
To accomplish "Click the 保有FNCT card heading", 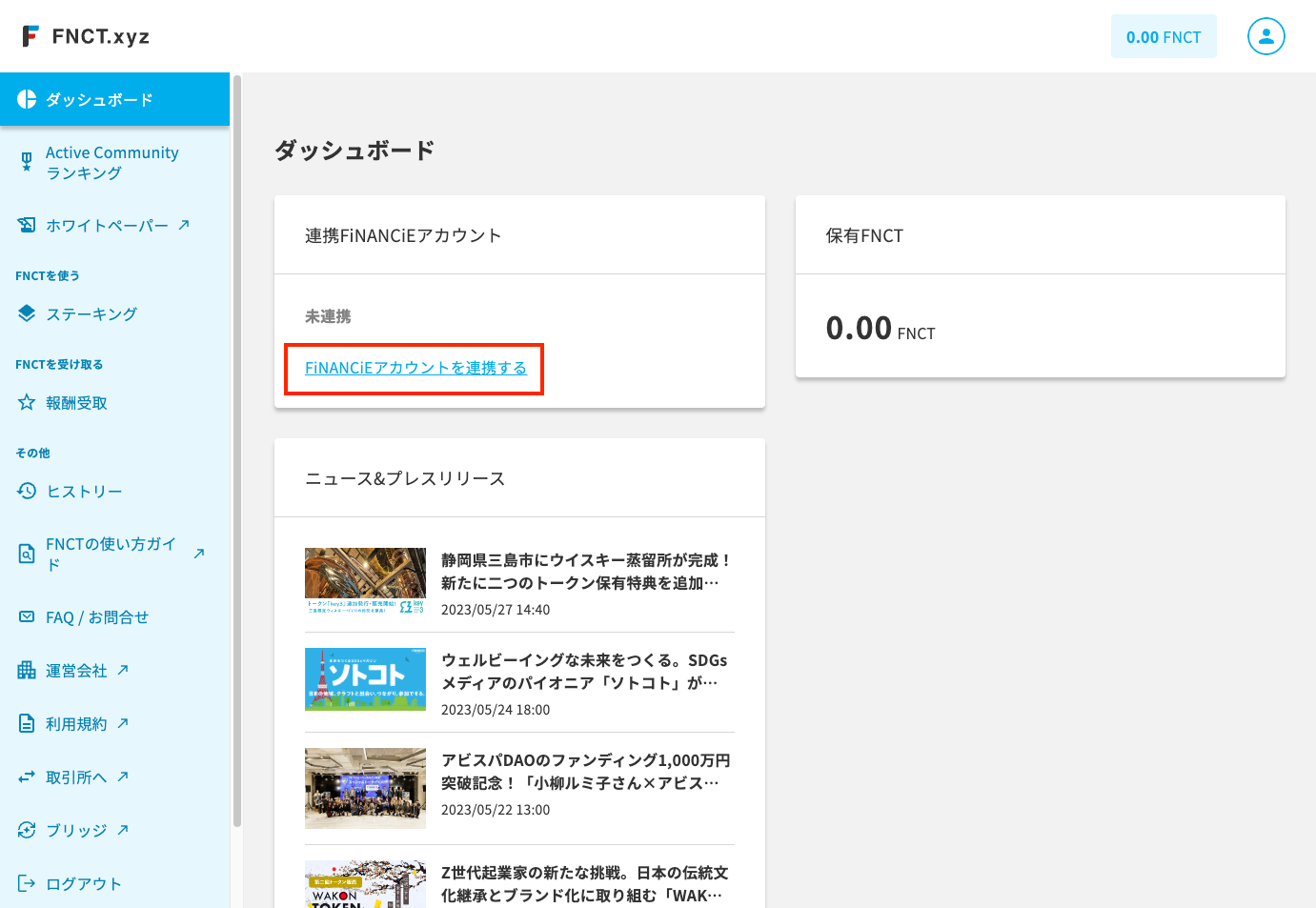I will pos(864,235).
